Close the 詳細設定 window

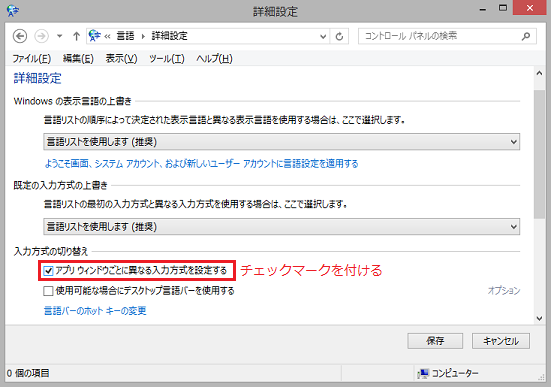(530, 8)
